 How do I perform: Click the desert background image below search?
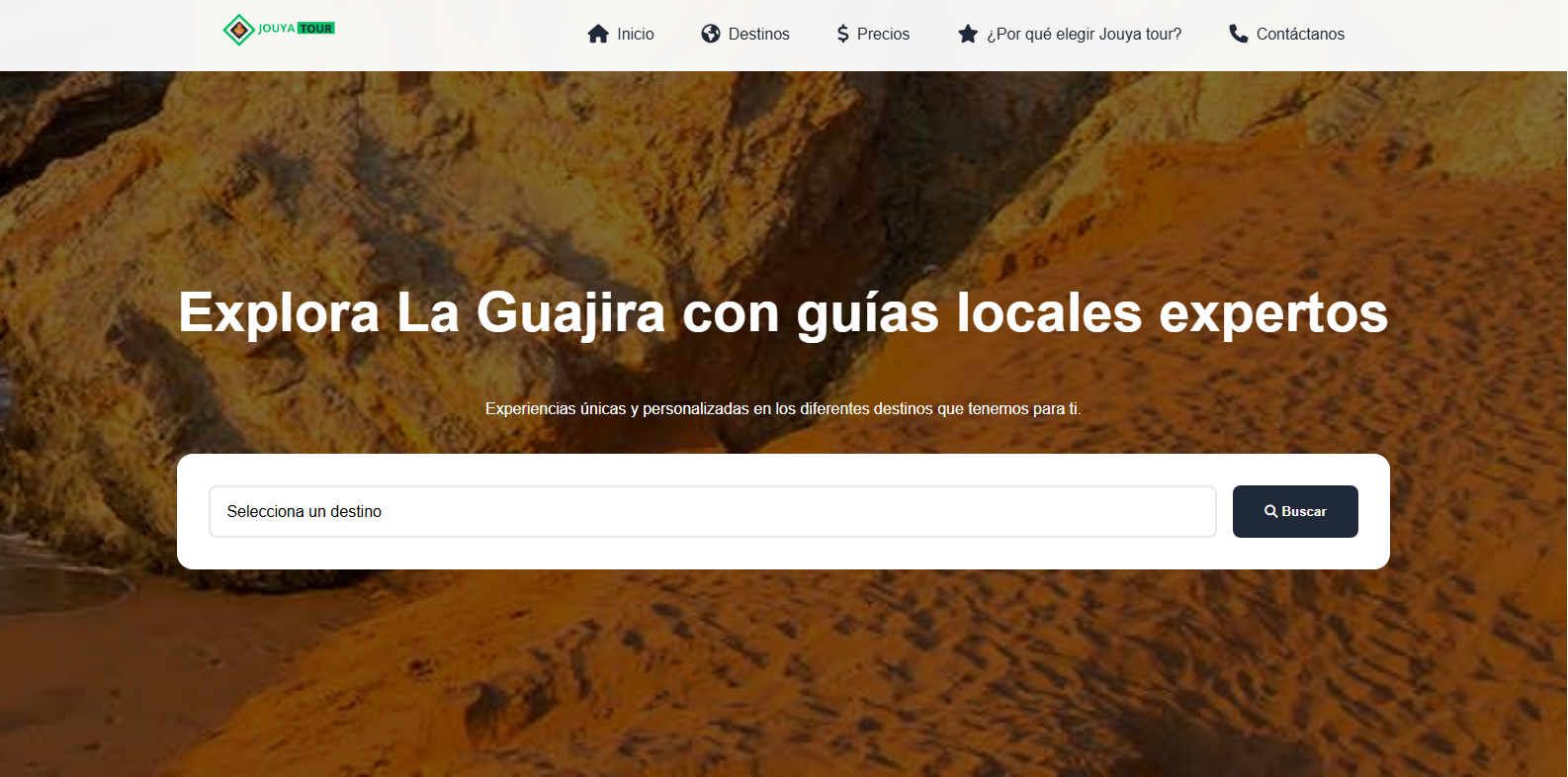(x=783, y=672)
